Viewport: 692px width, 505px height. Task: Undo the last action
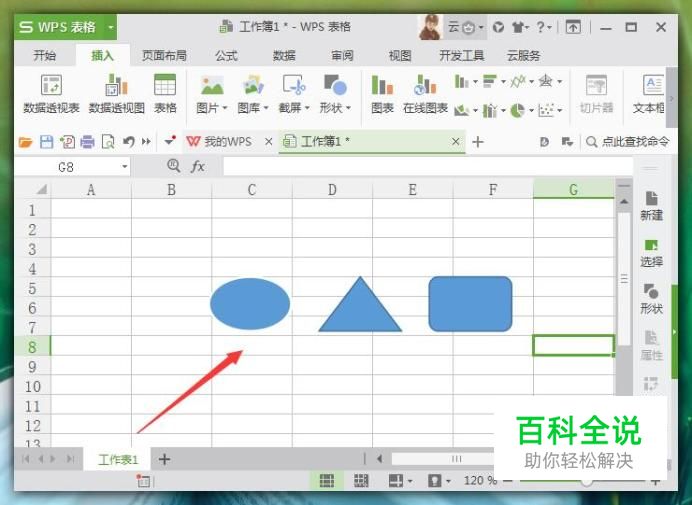pyautogui.click(x=128, y=142)
